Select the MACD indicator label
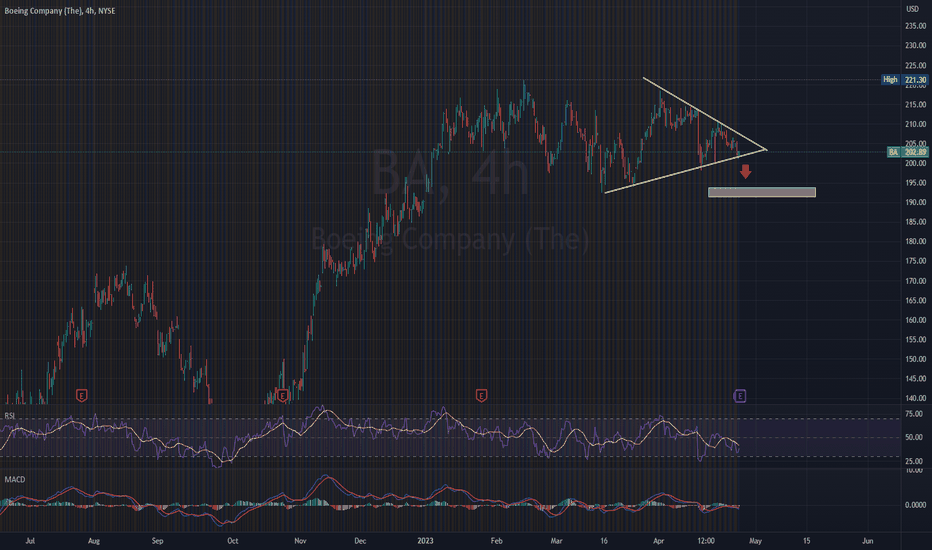This screenshot has height=550, width=932. pyautogui.click(x=15, y=479)
